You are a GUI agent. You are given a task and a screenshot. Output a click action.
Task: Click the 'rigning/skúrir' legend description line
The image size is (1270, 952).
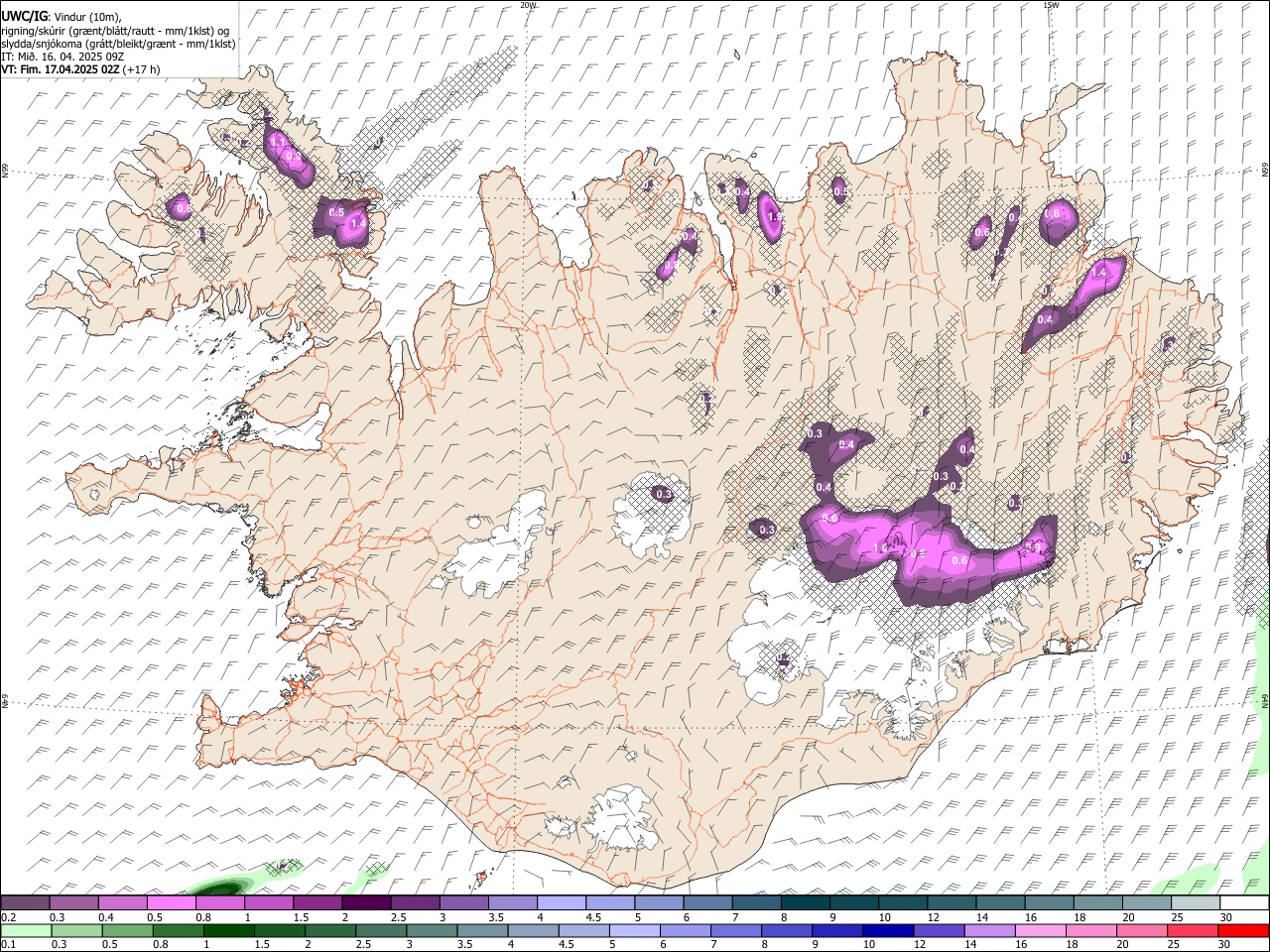pos(115,30)
